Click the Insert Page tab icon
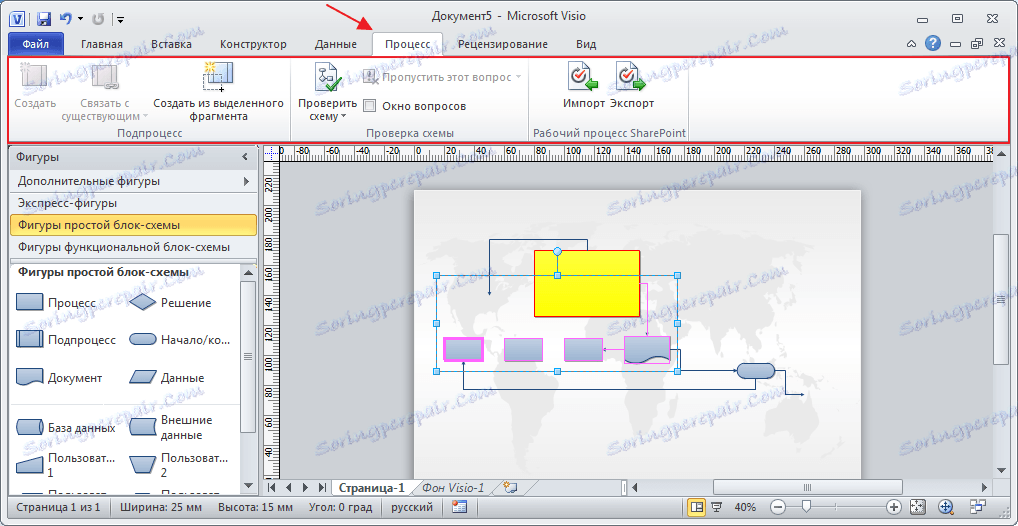This screenshot has width=1018, height=526. tap(510, 487)
